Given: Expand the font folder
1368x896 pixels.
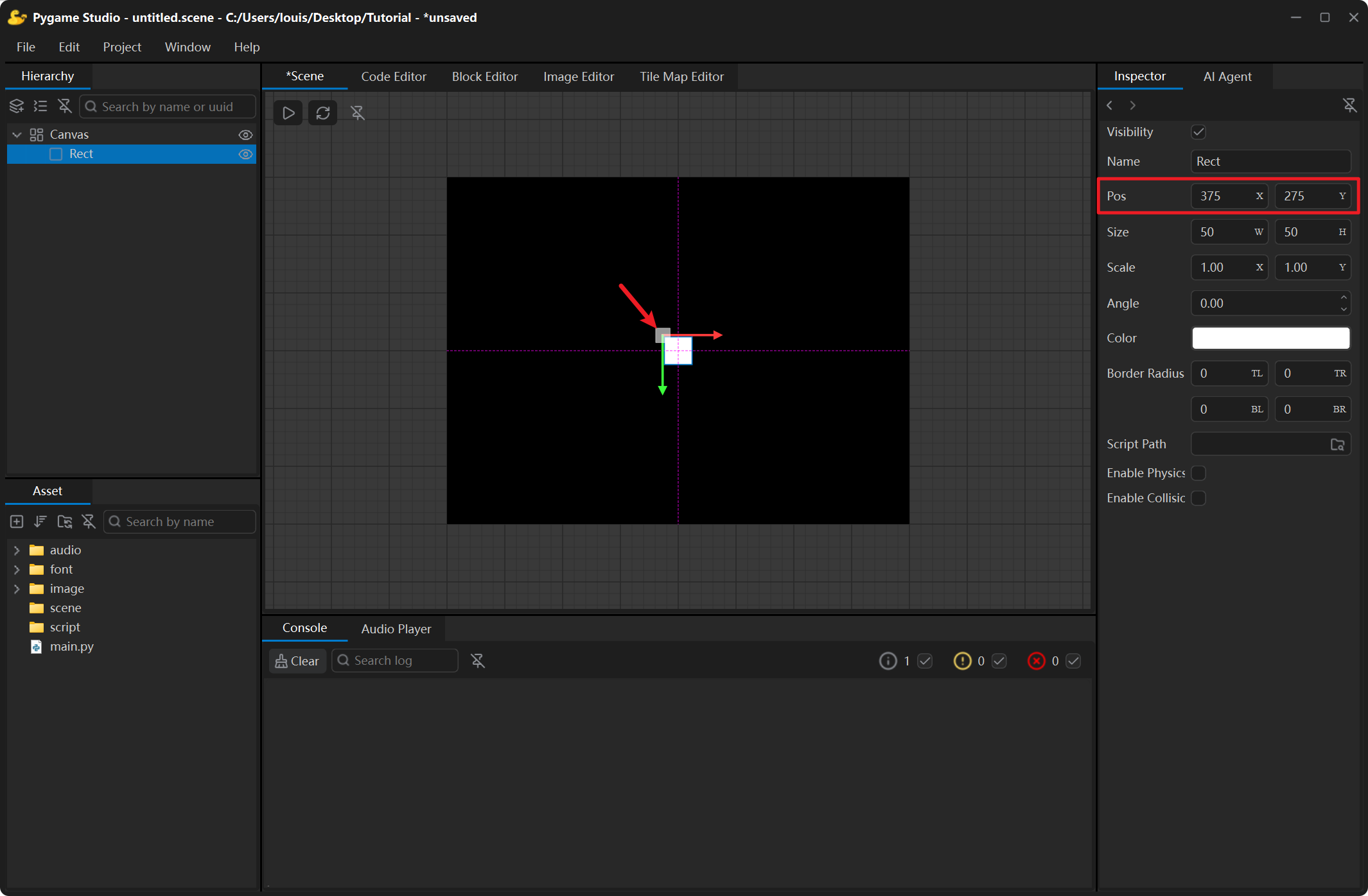Looking at the screenshot, I should pyautogui.click(x=17, y=570).
